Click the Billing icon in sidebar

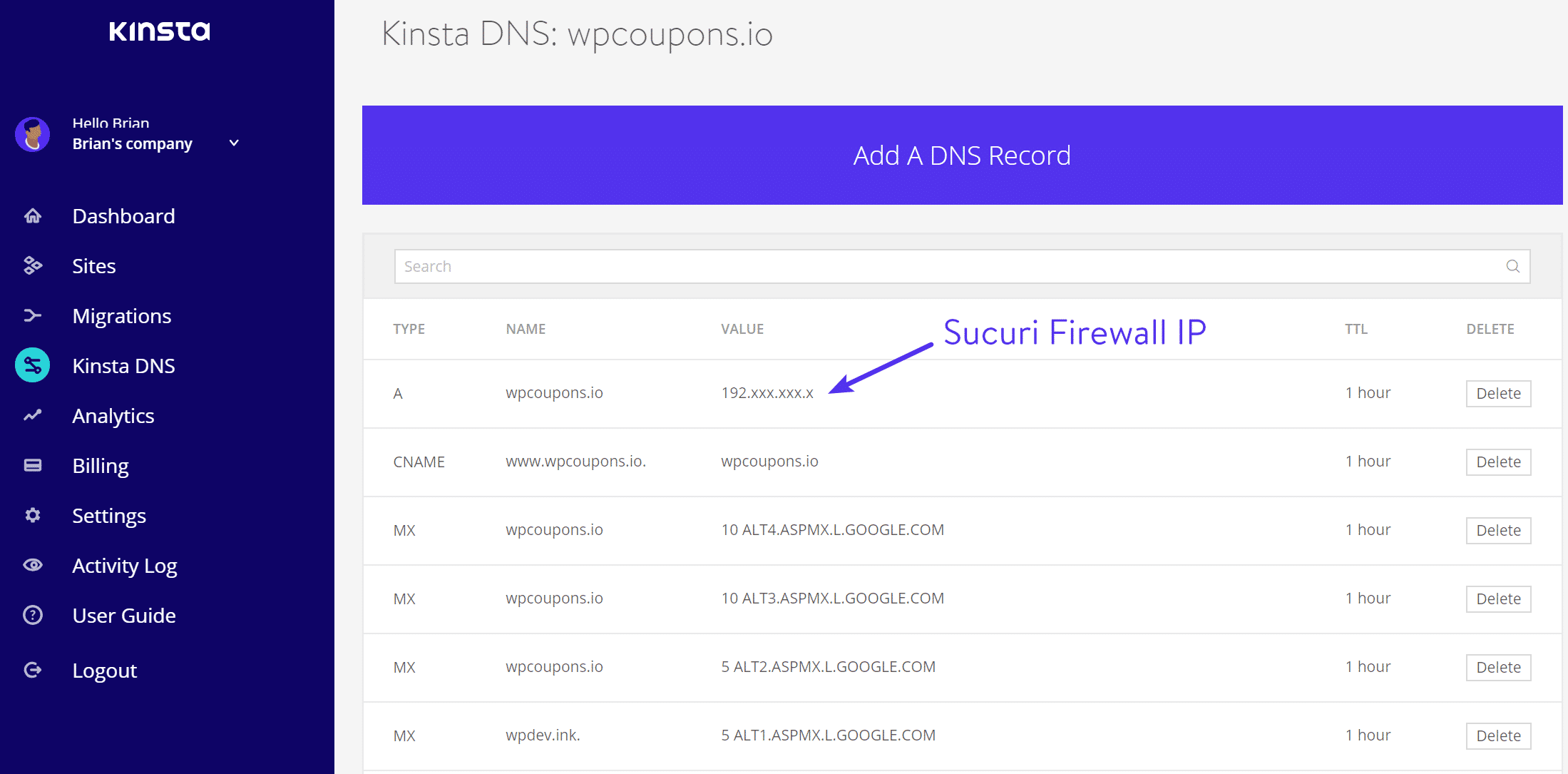point(34,464)
